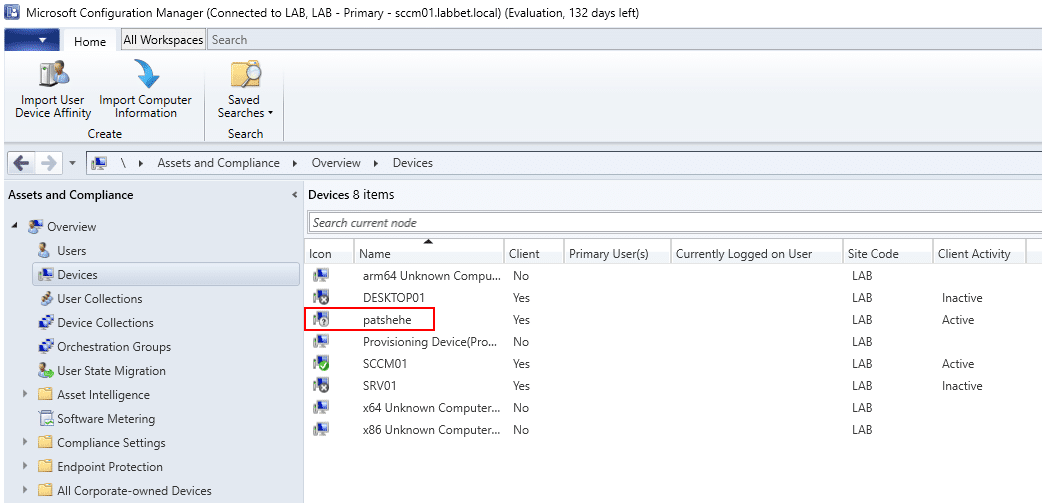Sort by the Client Activity column header
The height and width of the screenshot is (503, 1042).
tap(980, 253)
